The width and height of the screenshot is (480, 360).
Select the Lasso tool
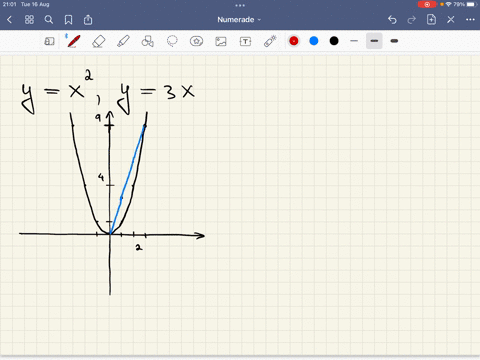pos(172,41)
